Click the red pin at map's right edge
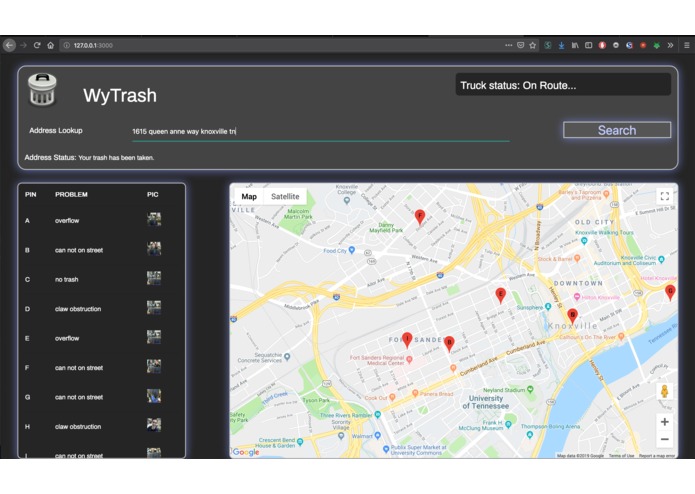Viewport: 695px width, 494px height. pyautogui.click(x=670, y=292)
